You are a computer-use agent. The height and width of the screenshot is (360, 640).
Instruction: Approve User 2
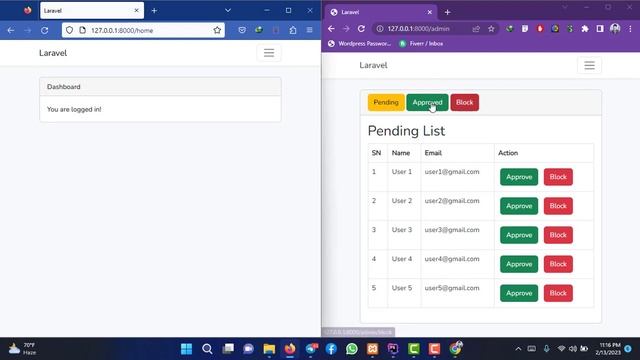pos(519,206)
